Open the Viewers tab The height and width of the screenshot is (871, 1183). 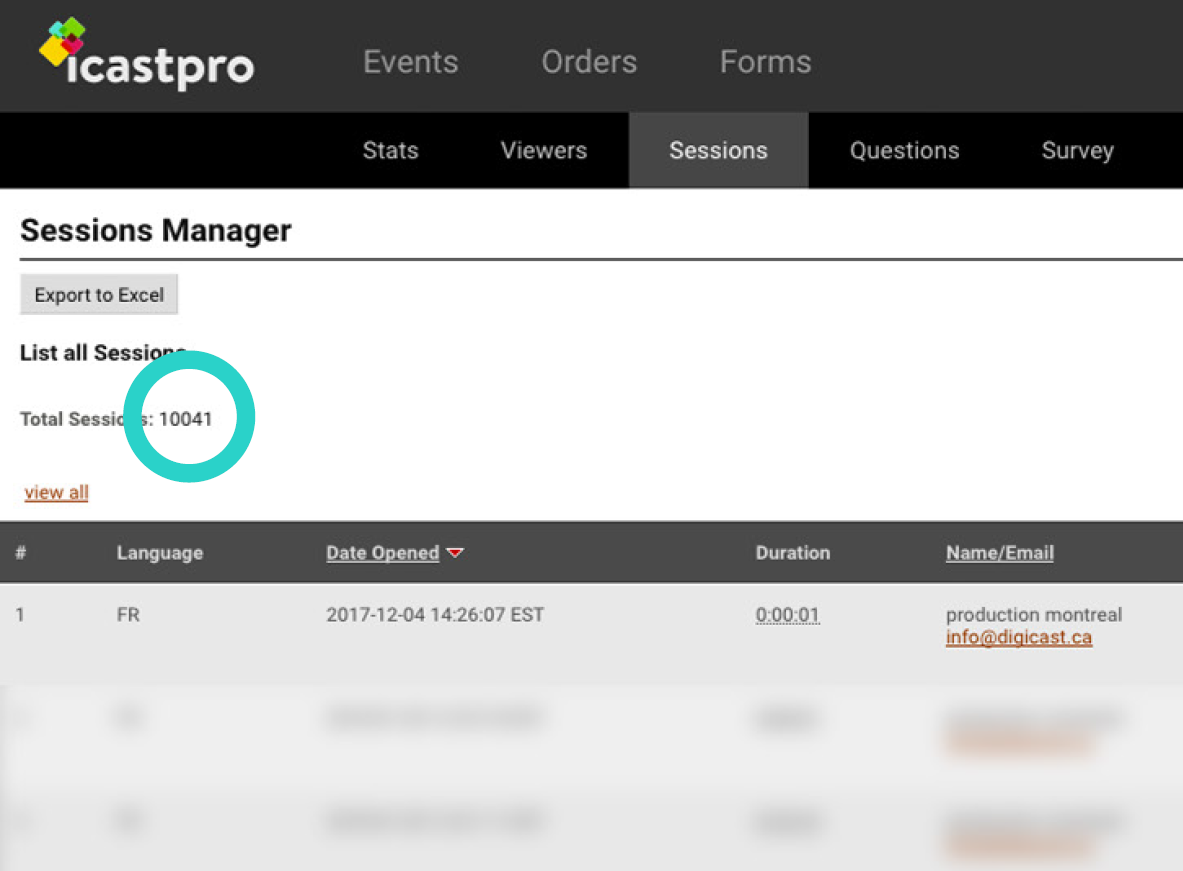(543, 151)
